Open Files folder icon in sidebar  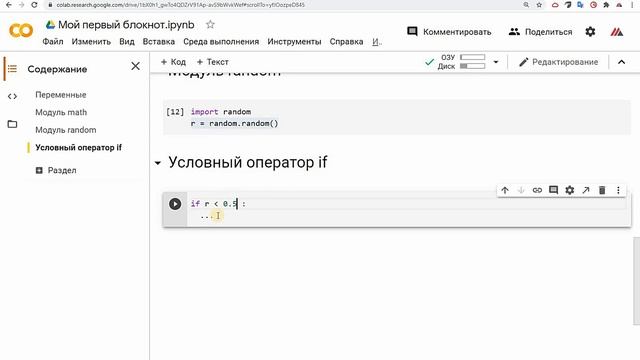click(x=12, y=124)
